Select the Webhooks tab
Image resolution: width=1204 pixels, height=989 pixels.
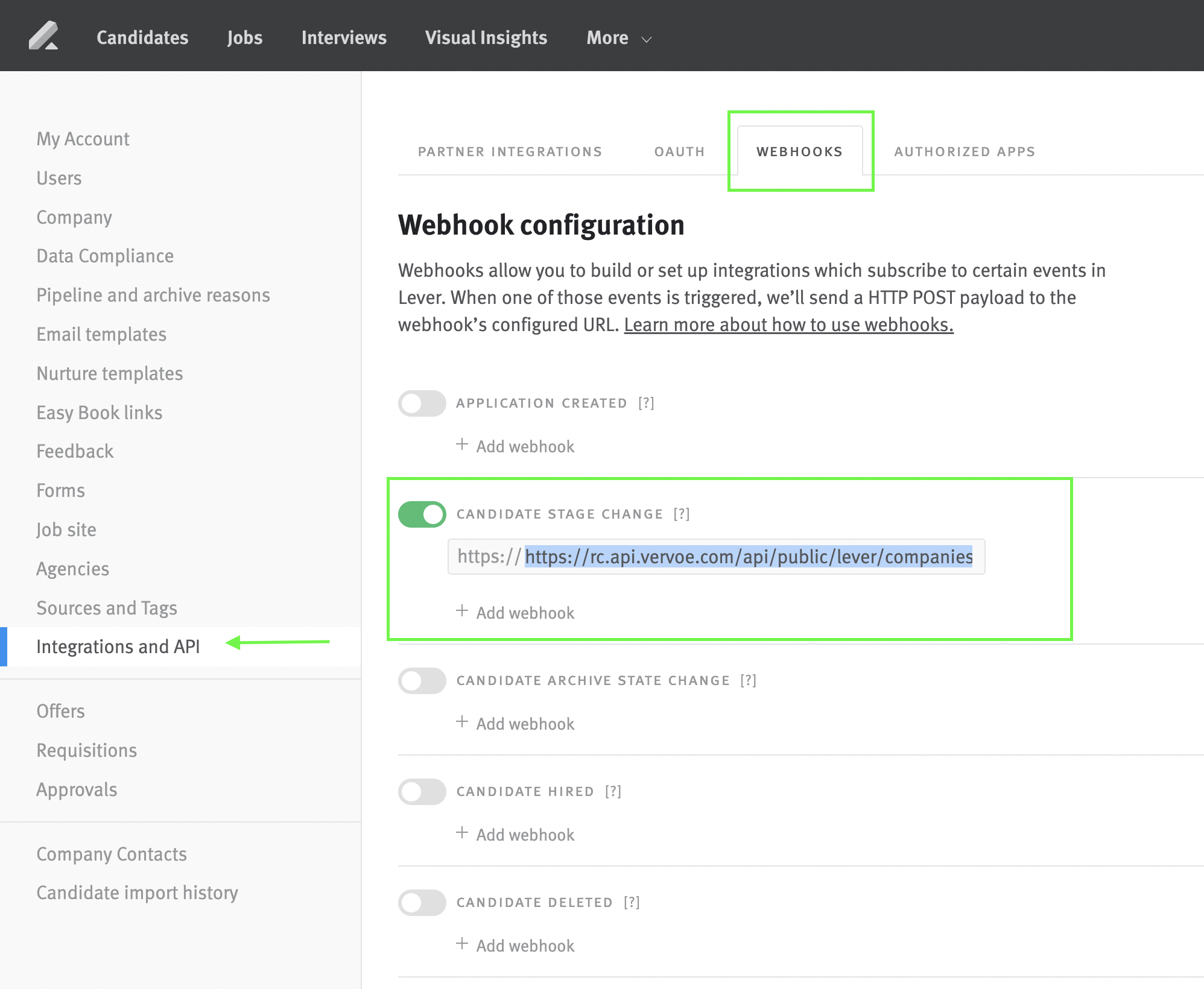pos(800,151)
